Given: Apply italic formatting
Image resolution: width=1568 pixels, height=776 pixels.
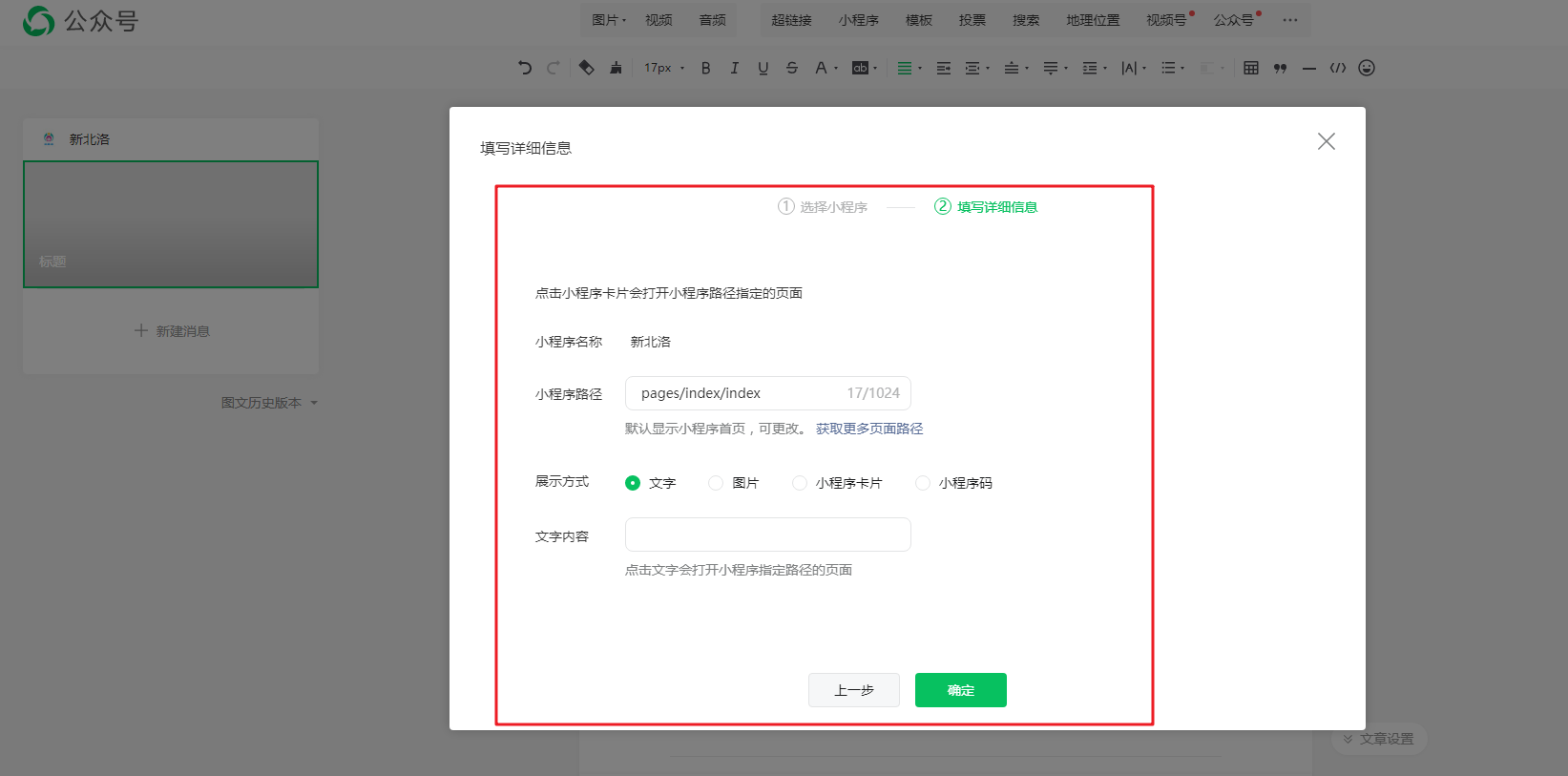Looking at the screenshot, I should (734, 68).
